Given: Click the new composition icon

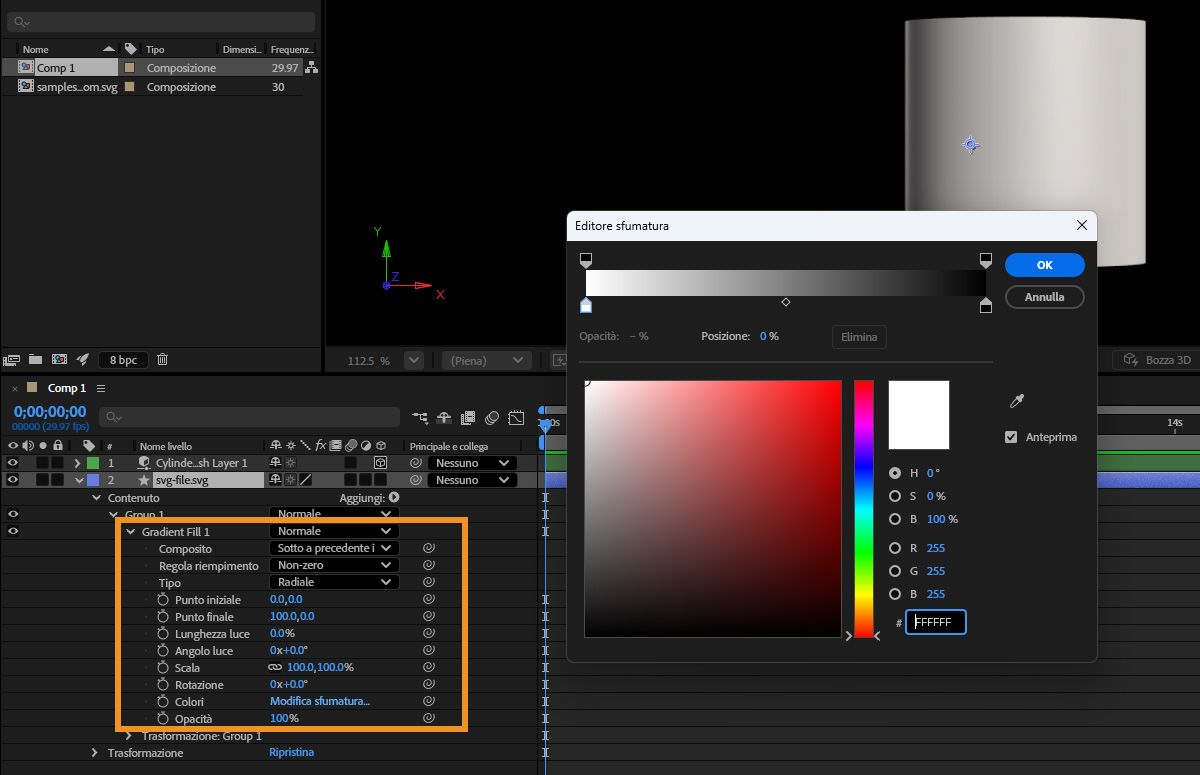Looking at the screenshot, I should [59, 359].
